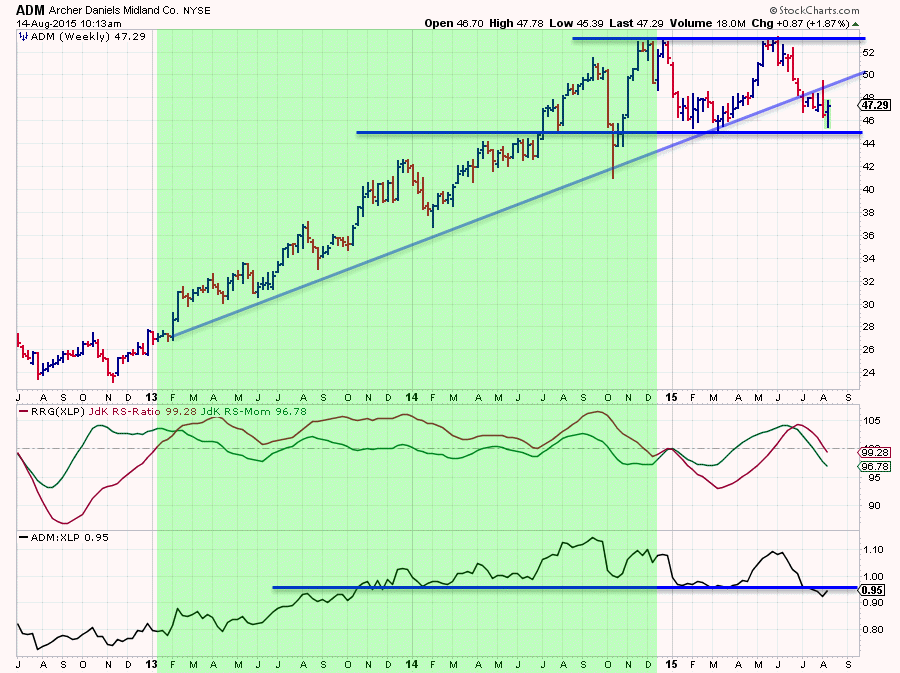Click the Open 46.70 value

click(455, 24)
